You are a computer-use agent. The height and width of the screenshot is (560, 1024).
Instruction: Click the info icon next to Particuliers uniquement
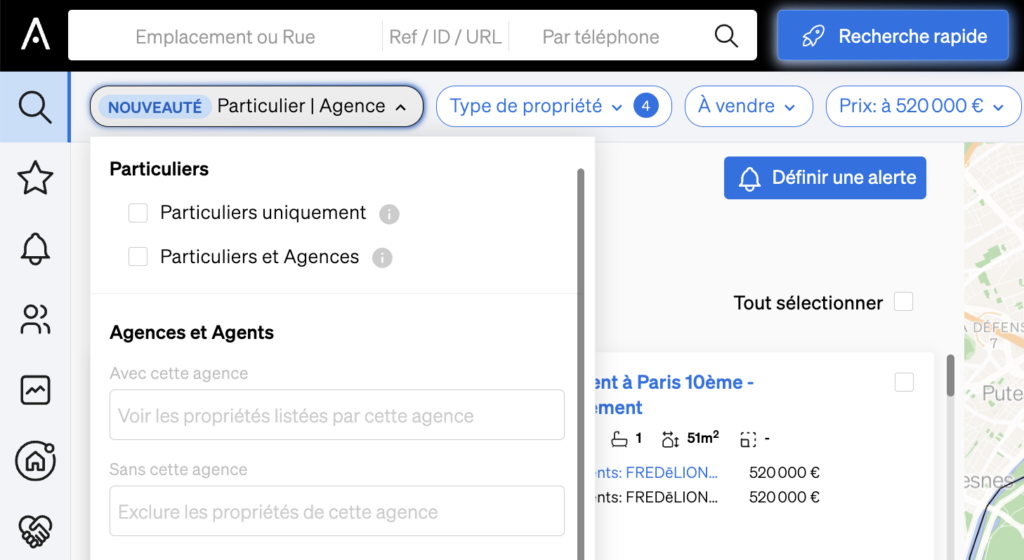pyautogui.click(x=389, y=214)
